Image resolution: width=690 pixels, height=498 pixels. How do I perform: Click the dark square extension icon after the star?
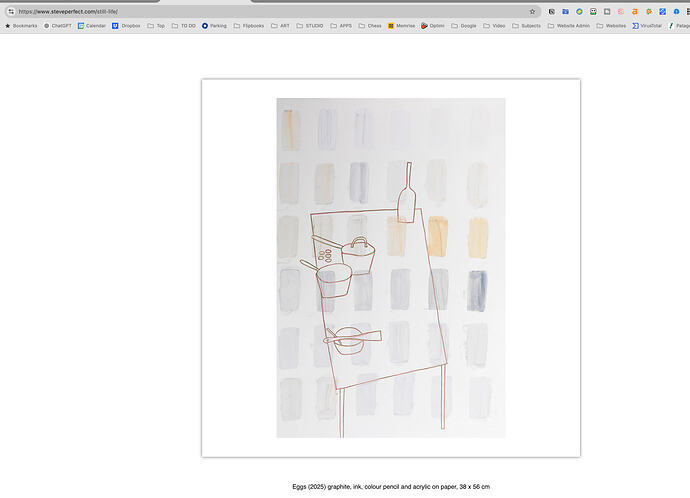(x=551, y=12)
